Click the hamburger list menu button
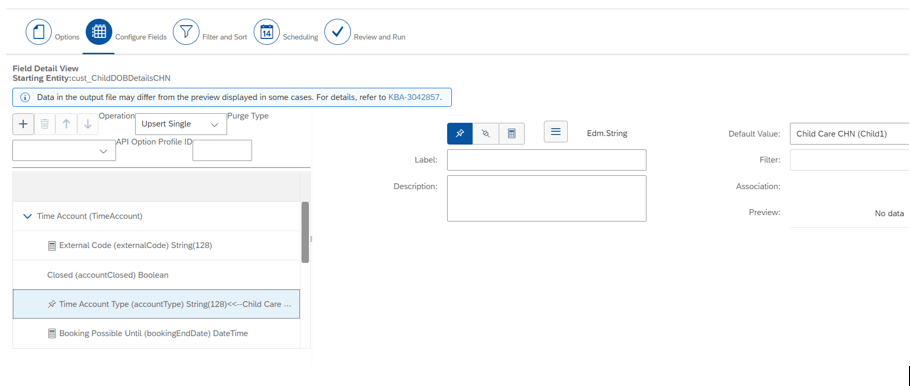 click(x=555, y=132)
